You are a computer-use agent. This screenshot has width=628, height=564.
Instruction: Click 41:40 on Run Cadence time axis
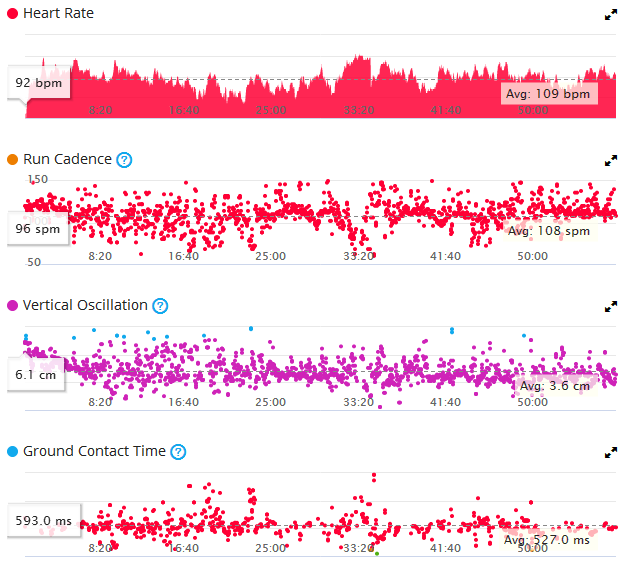[x=445, y=256]
